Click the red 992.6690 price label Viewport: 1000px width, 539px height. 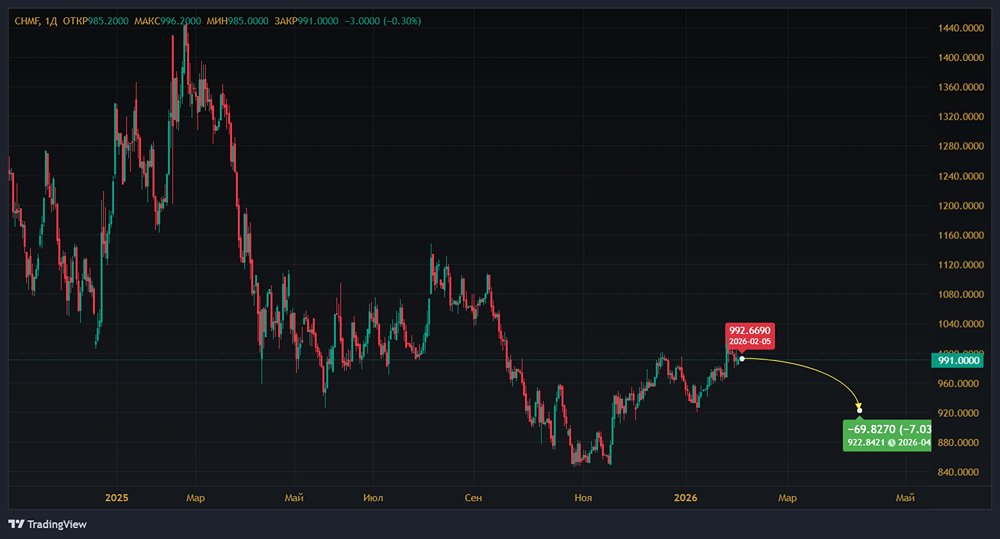point(750,336)
